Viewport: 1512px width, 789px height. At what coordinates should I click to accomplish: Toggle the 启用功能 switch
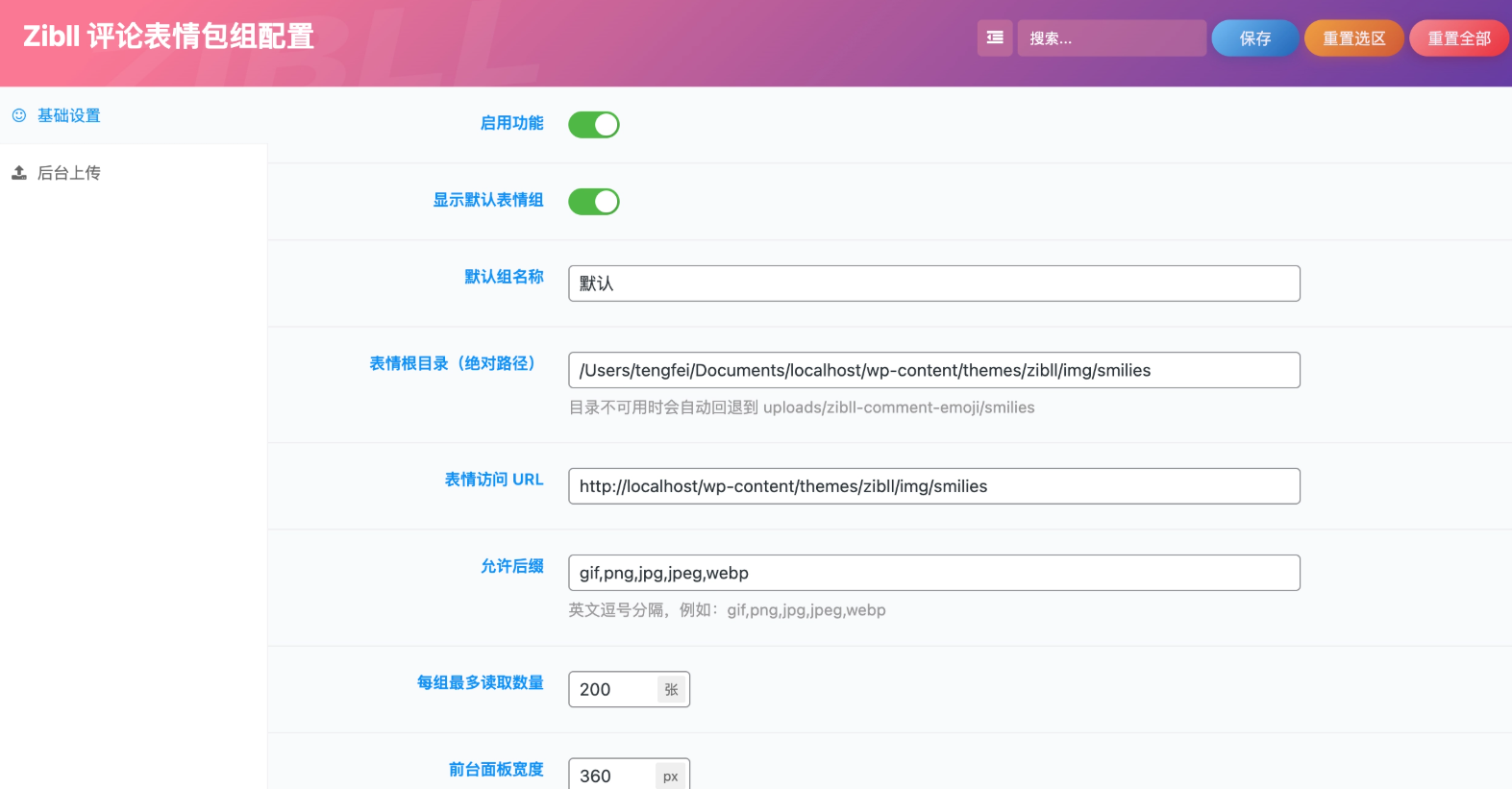point(593,125)
